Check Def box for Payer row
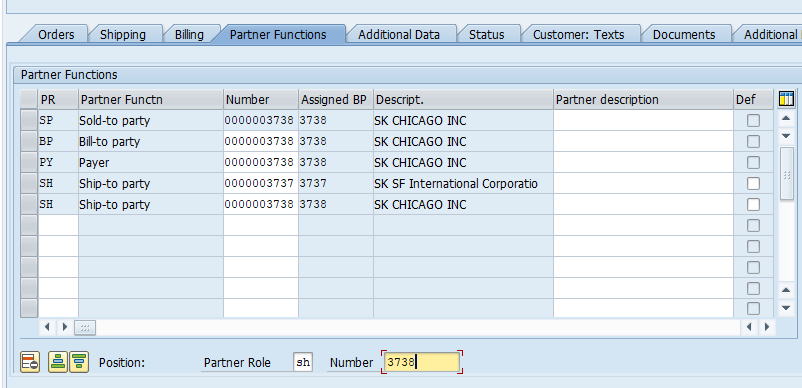Image resolution: width=802 pixels, height=388 pixels. coord(753,163)
